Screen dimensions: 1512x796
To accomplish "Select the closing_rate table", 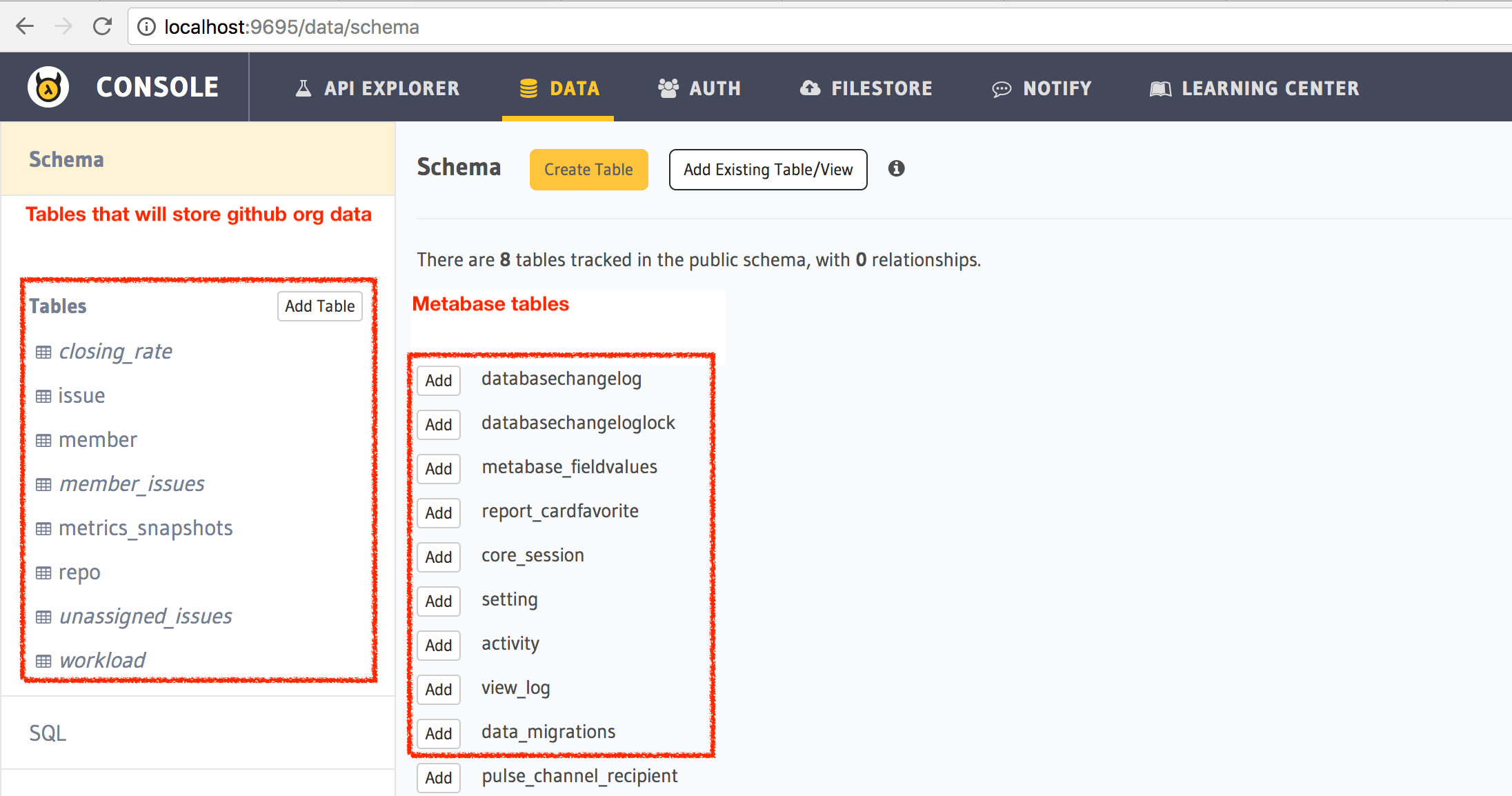I will coord(115,351).
